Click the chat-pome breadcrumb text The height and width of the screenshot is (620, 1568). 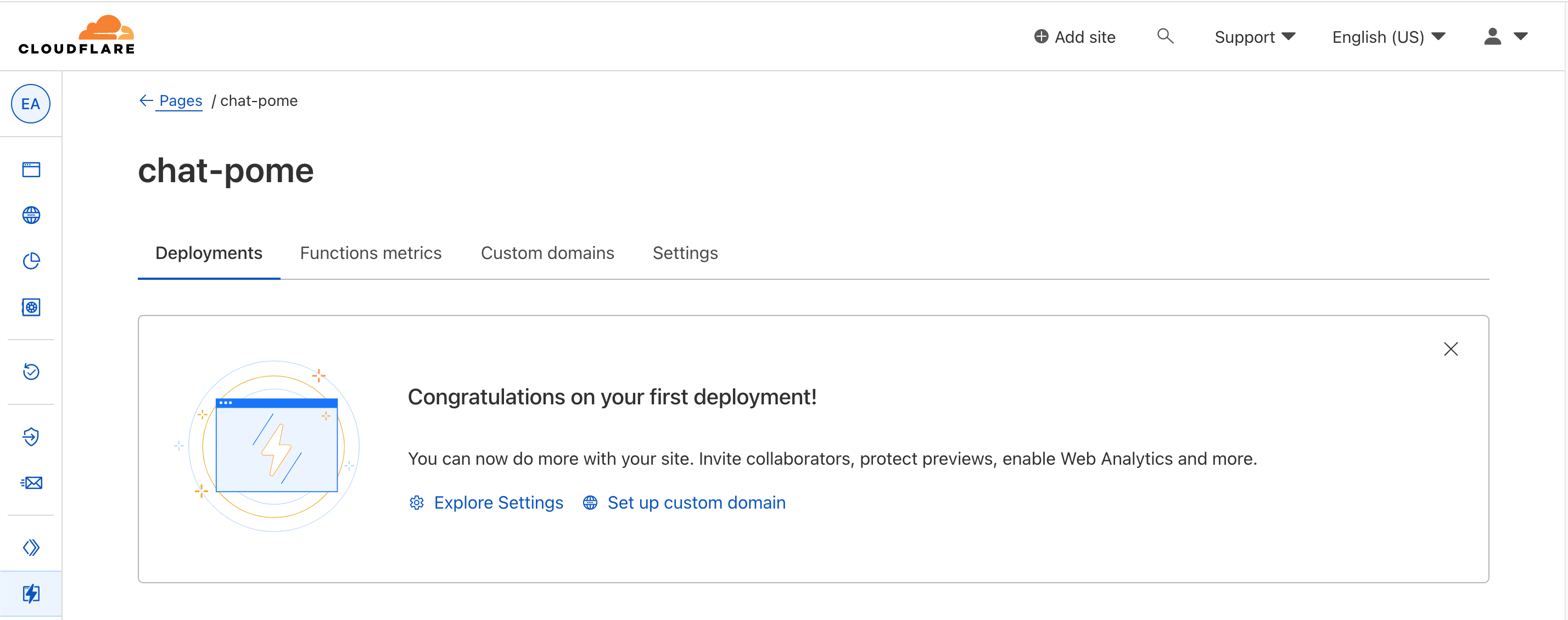(x=259, y=101)
